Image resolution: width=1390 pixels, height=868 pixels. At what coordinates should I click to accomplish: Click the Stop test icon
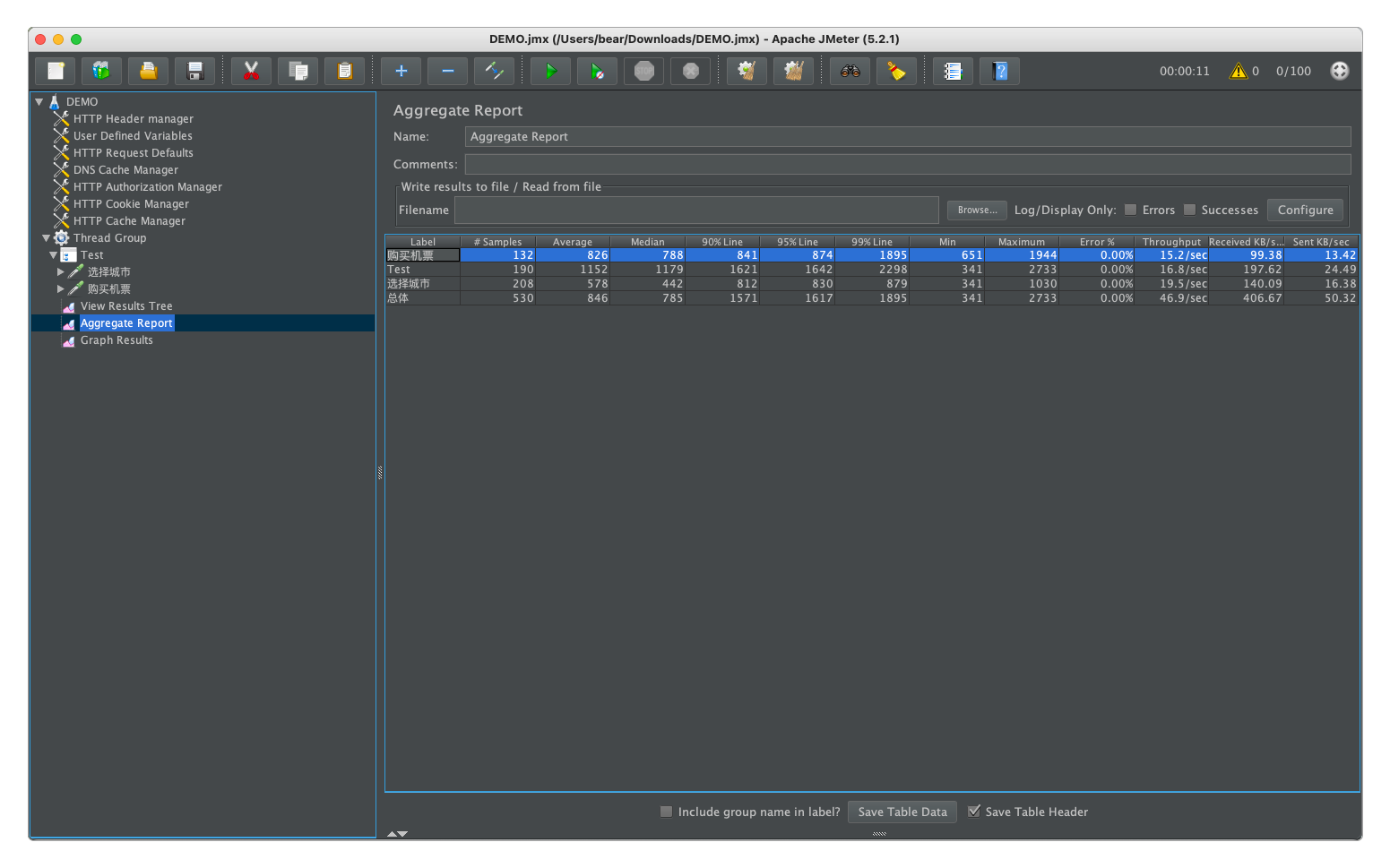(x=644, y=71)
